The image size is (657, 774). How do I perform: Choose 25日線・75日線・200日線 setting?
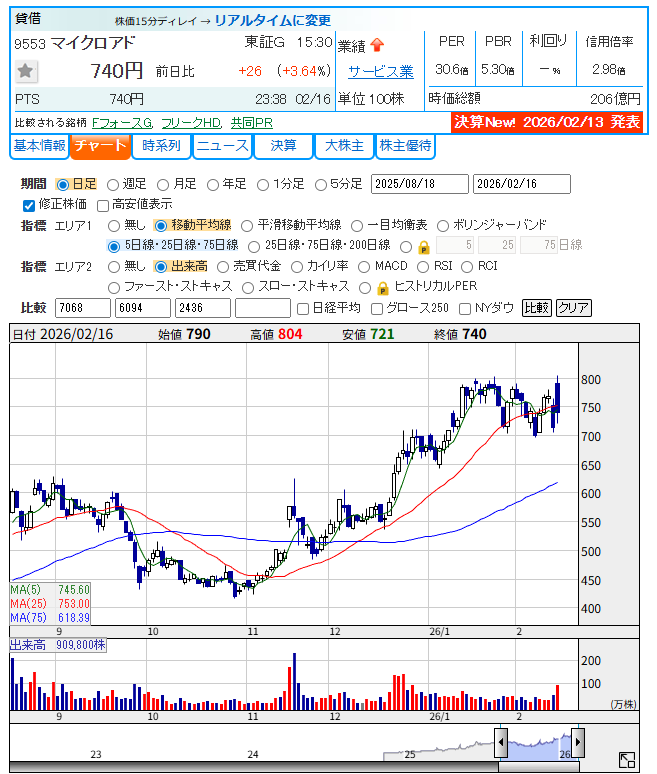(x=254, y=246)
